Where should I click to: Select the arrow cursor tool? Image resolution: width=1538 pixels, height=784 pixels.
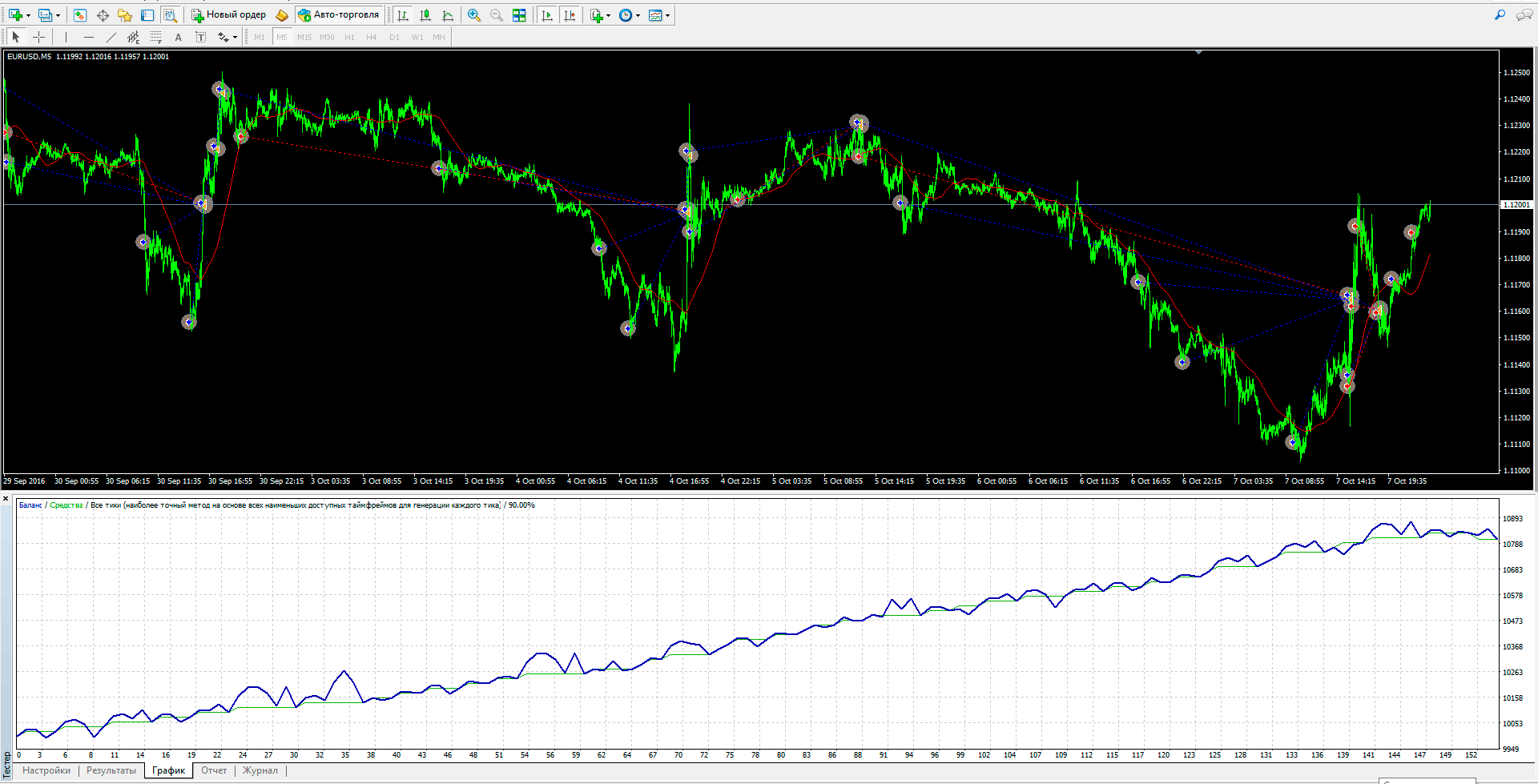[x=16, y=37]
